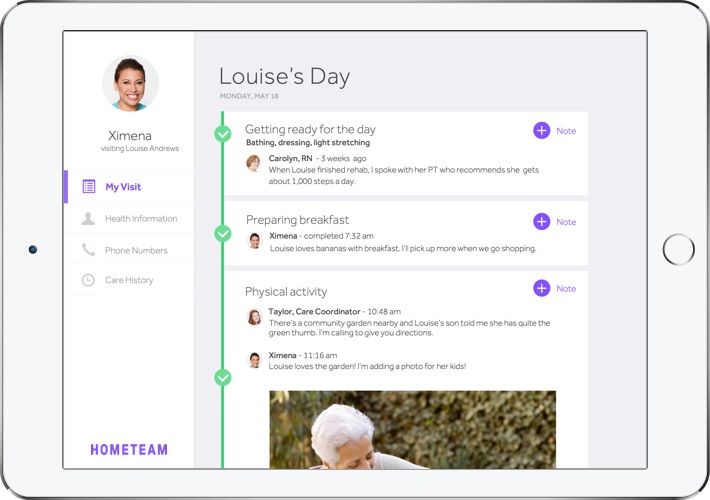The height and width of the screenshot is (500, 710).
Task: Click Carolyn, RN's avatar
Action: [x=254, y=163]
